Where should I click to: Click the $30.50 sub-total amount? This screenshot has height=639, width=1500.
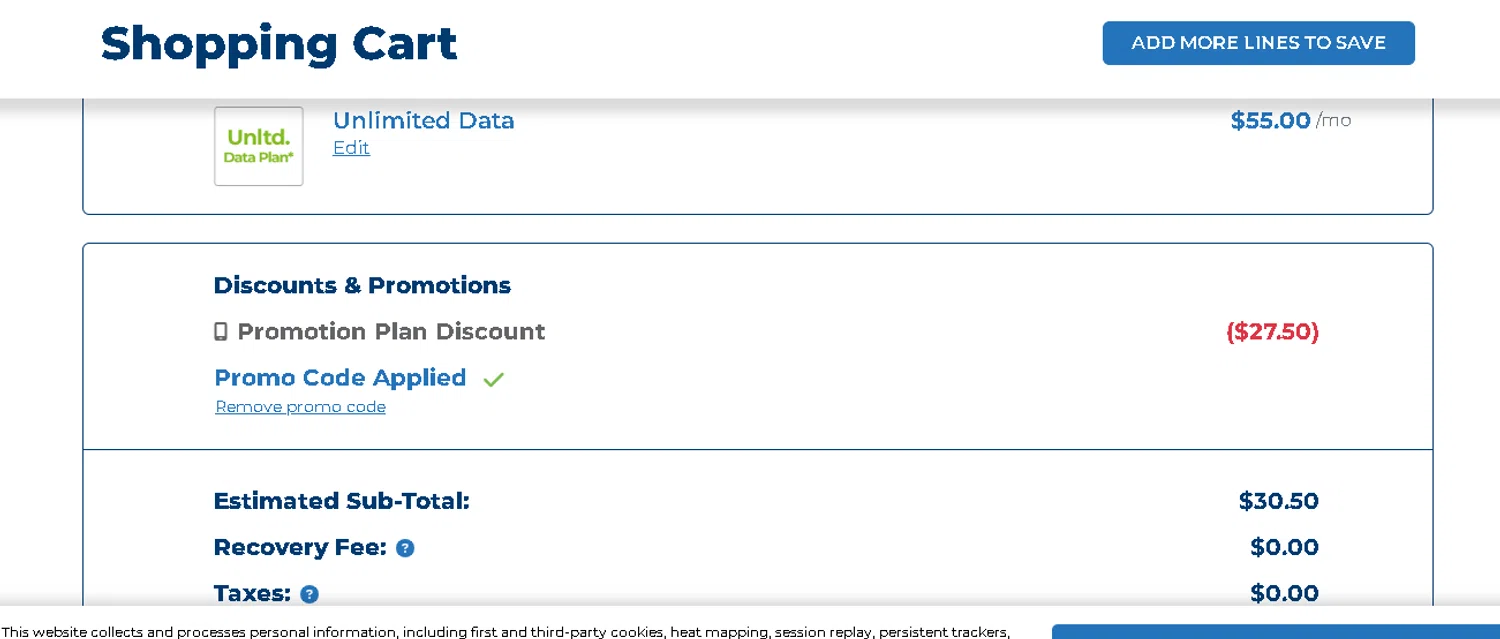pyautogui.click(x=1279, y=501)
